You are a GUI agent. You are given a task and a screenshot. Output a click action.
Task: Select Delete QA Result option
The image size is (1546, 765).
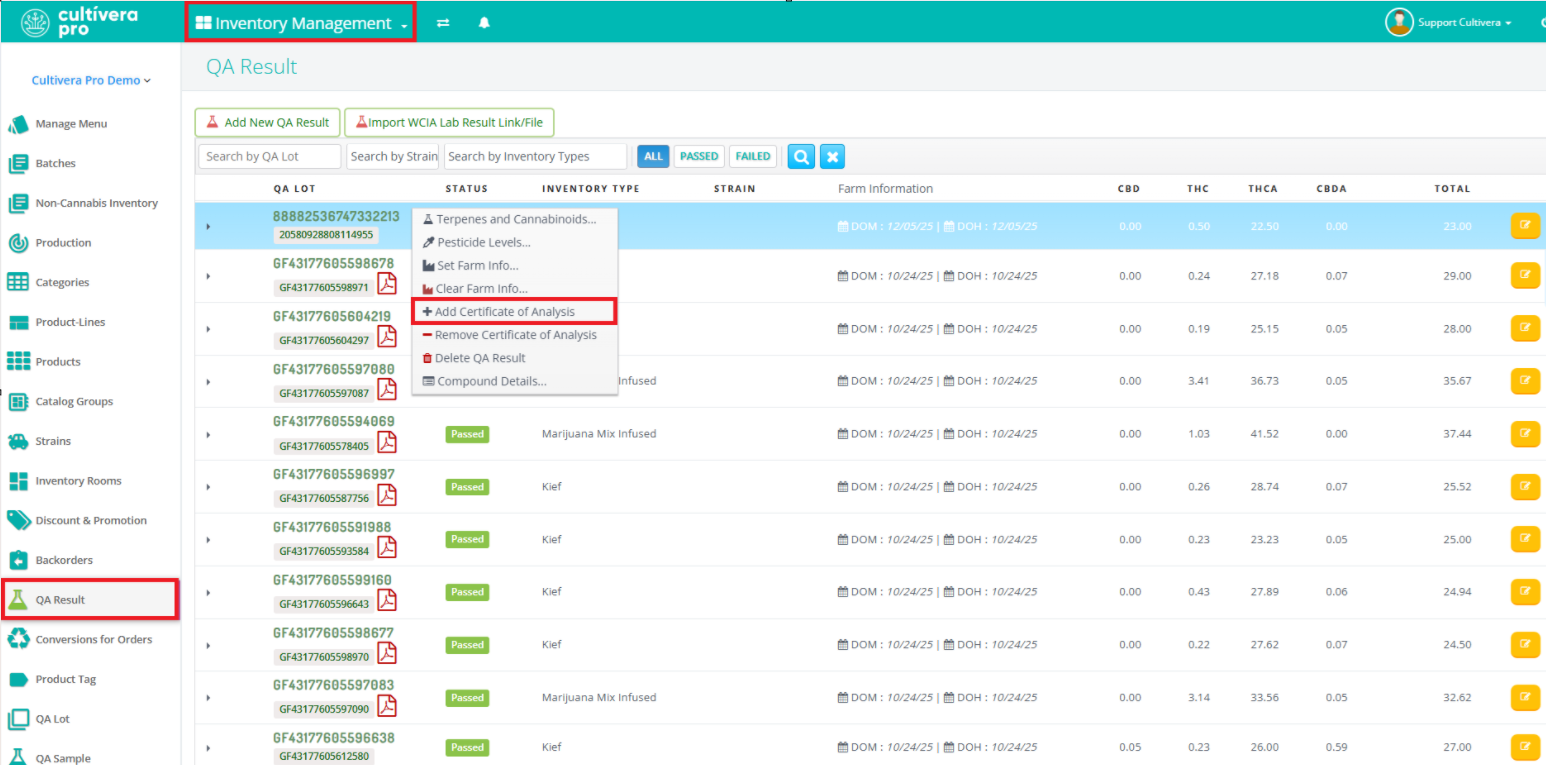click(x=515, y=358)
